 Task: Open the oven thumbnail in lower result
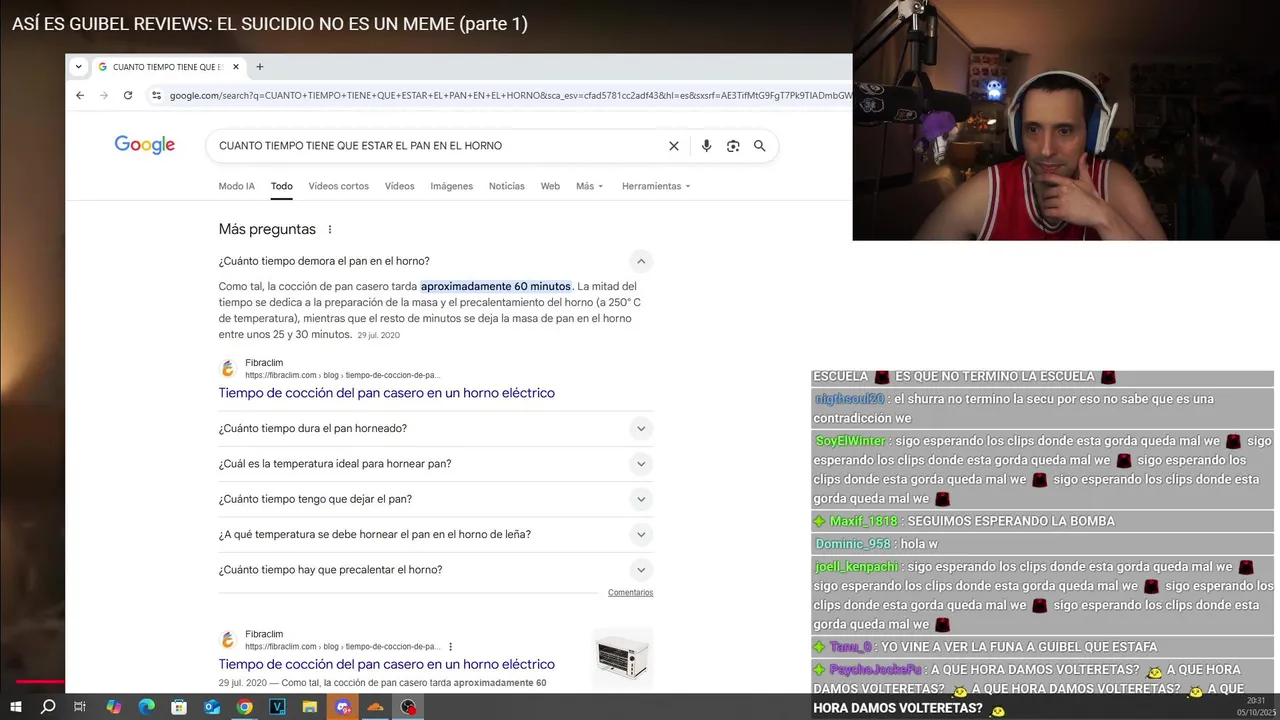623,657
